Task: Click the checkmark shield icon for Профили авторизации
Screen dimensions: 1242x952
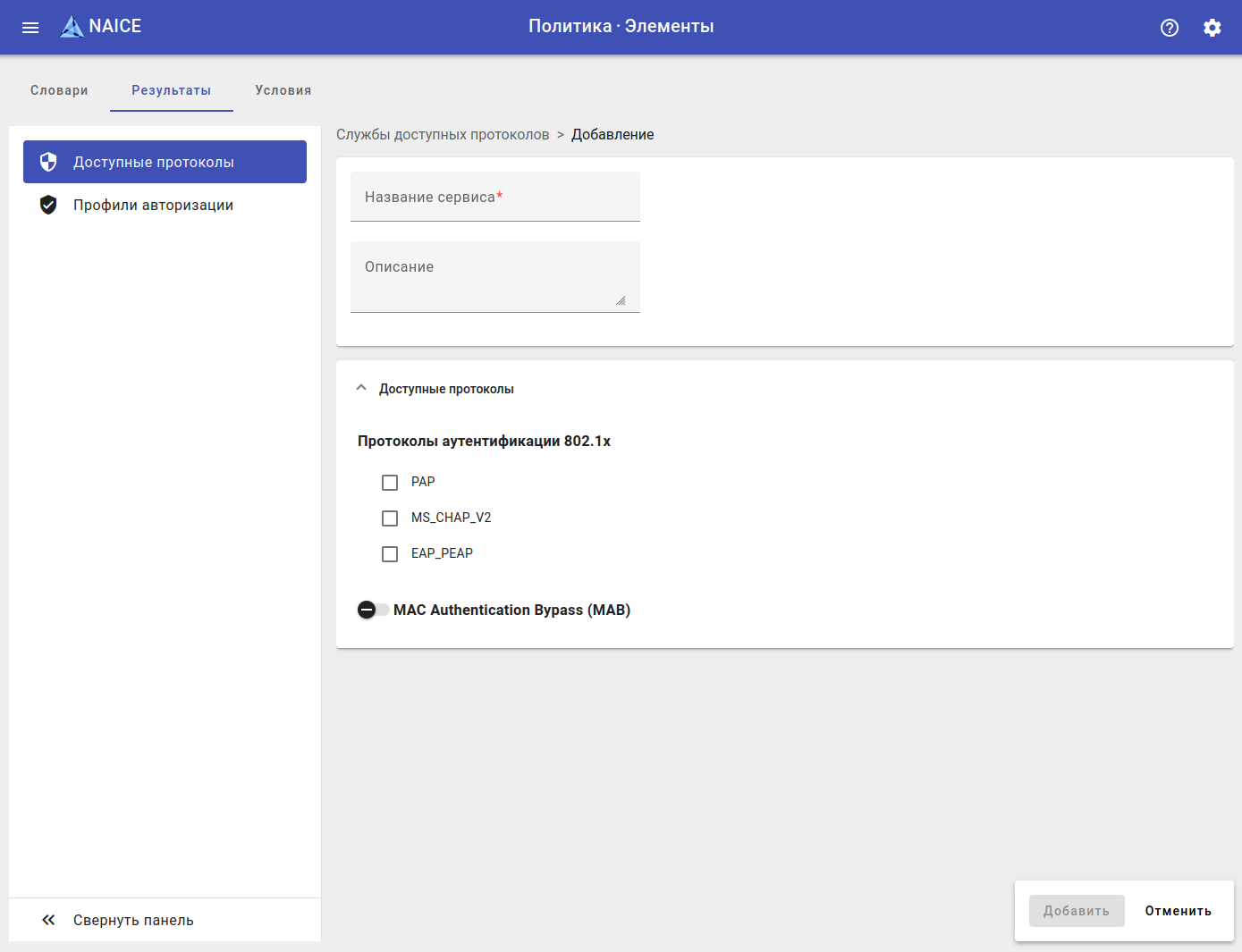Action: 48,205
